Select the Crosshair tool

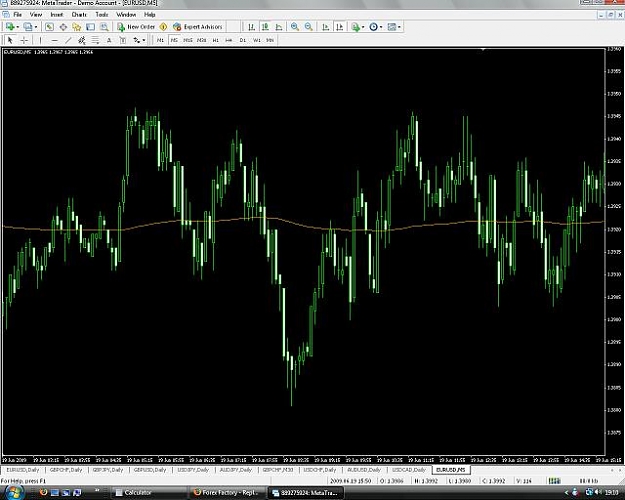click(24, 40)
